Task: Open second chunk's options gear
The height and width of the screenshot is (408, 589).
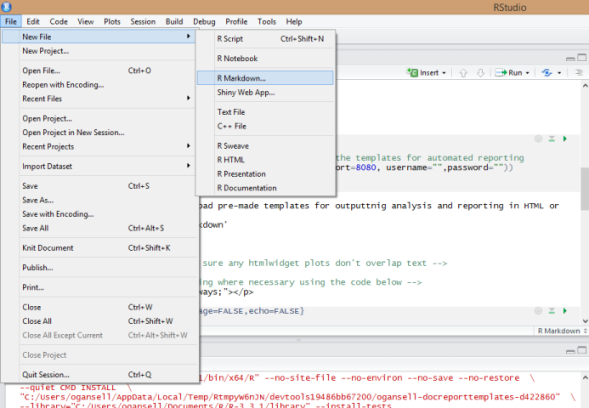Action: 538,311
